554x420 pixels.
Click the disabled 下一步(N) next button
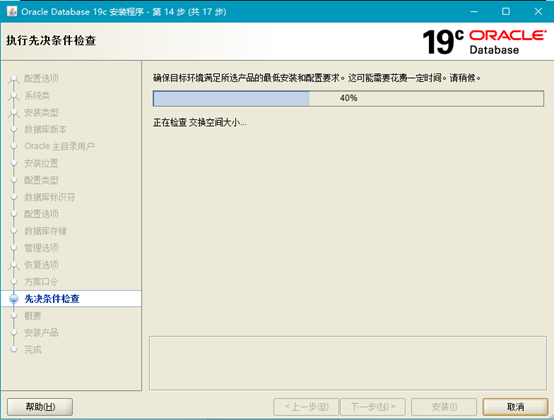[x=373, y=407]
